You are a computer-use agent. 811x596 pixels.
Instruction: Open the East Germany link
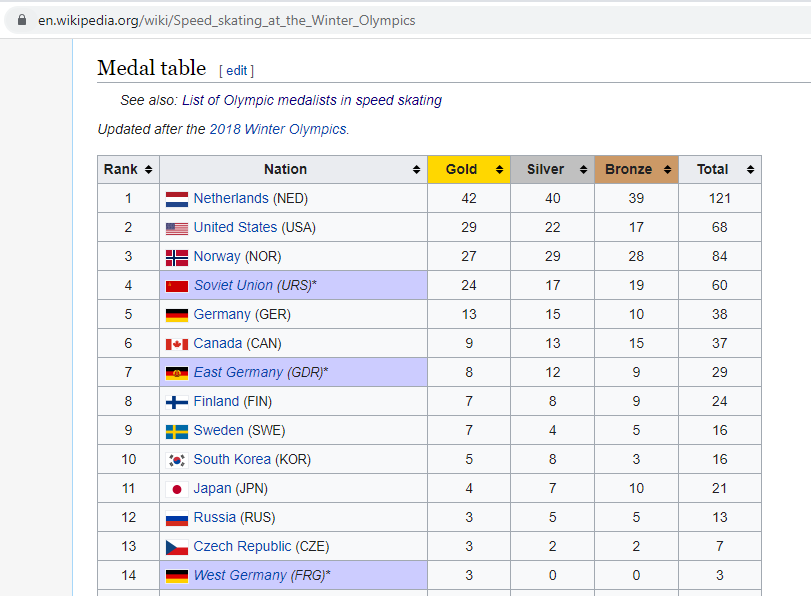pos(238,372)
